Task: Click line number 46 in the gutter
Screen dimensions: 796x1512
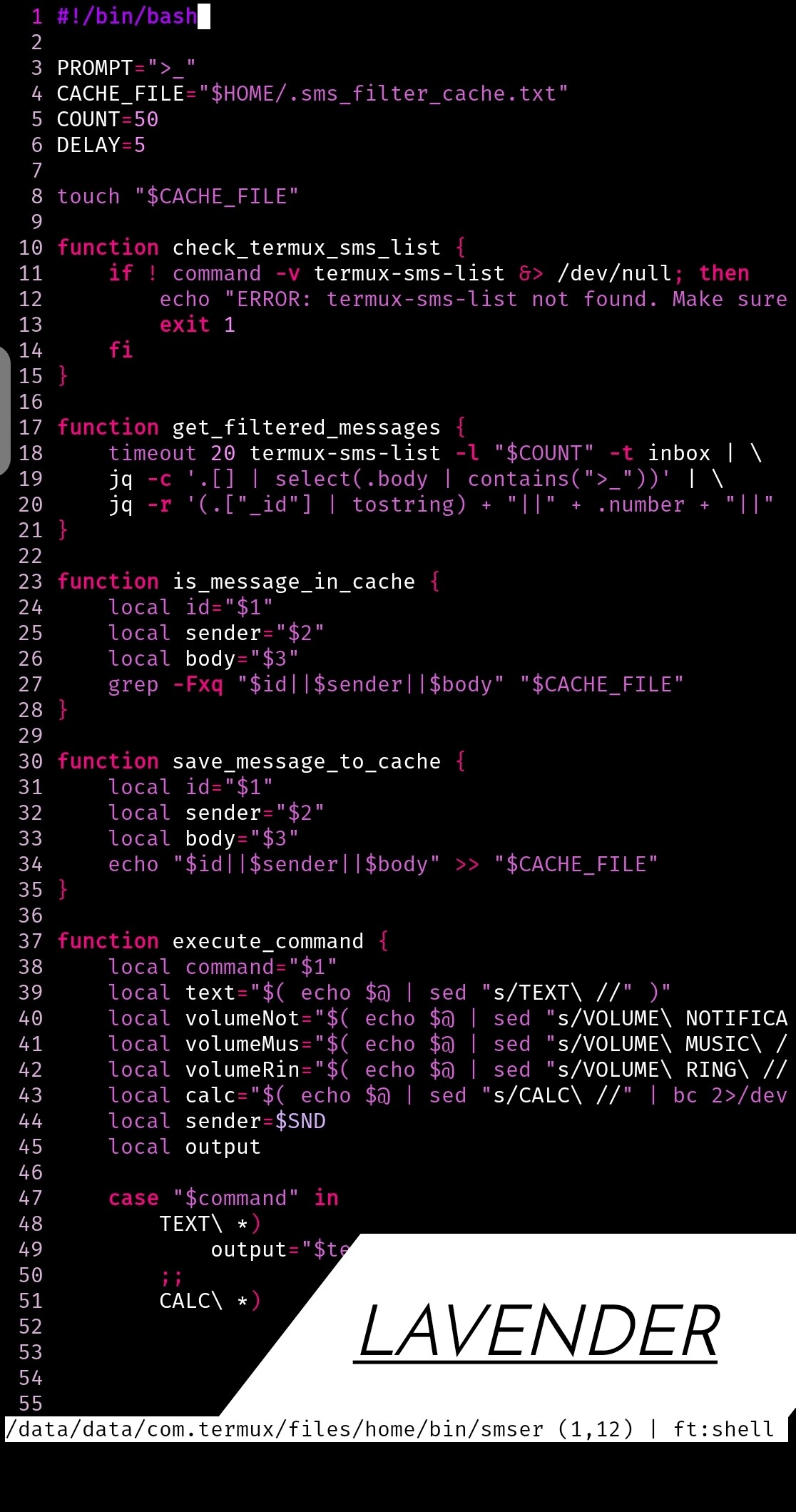Action: tap(31, 1172)
